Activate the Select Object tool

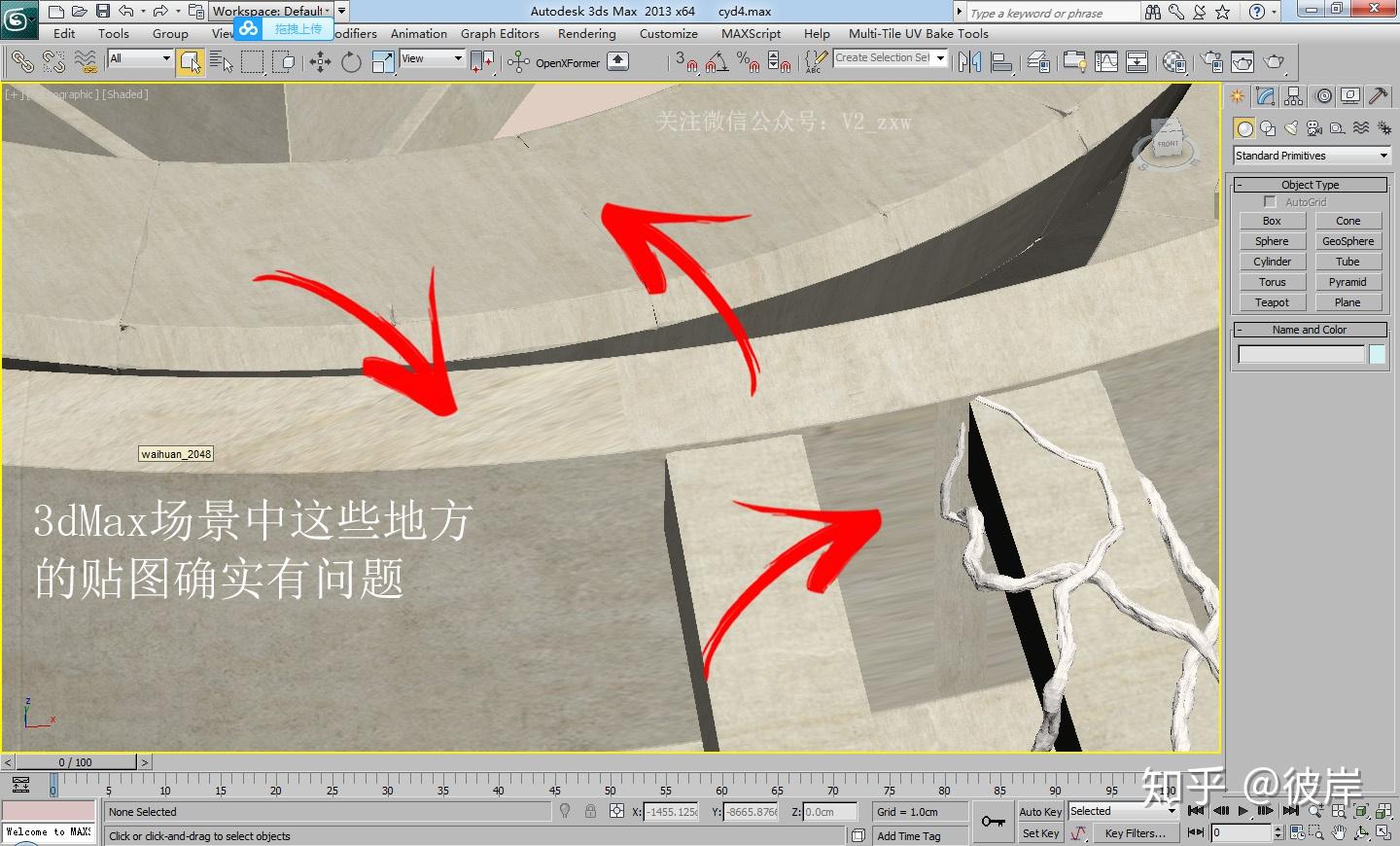click(191, 62)
